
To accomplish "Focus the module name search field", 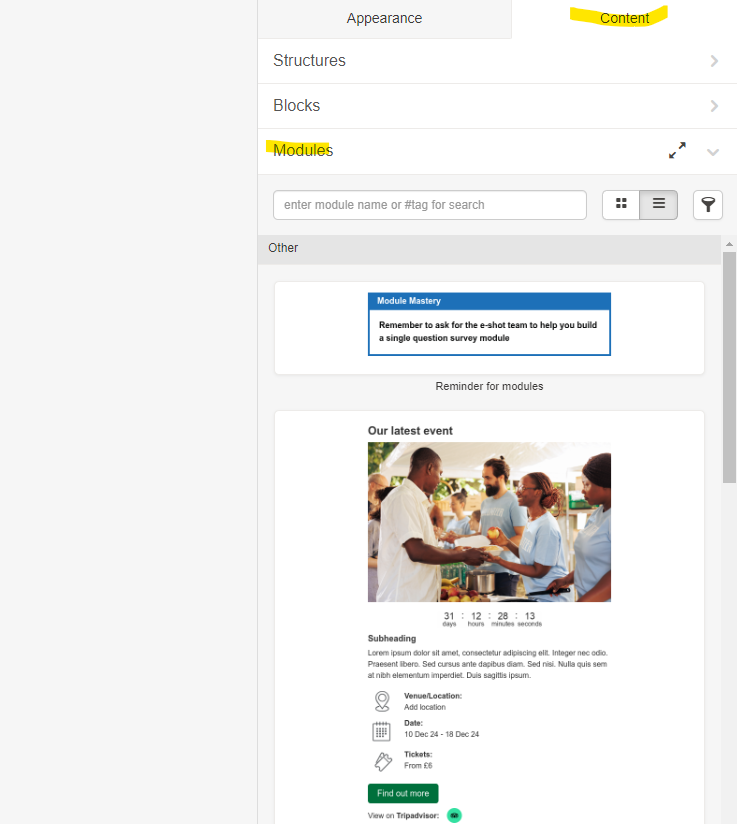I will 429,205.
